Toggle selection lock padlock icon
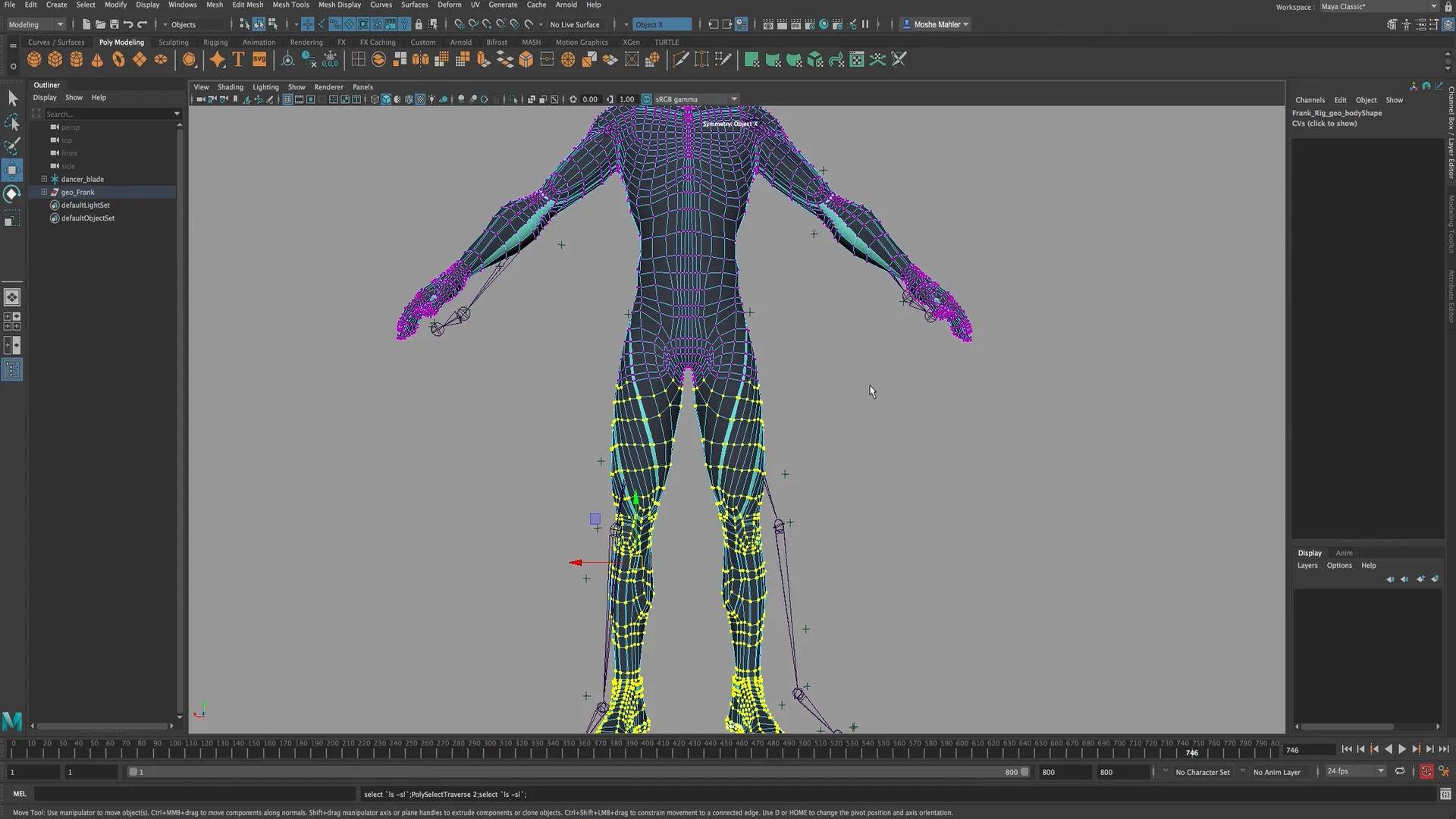The image size is (1456, 819). coord(419,24)
